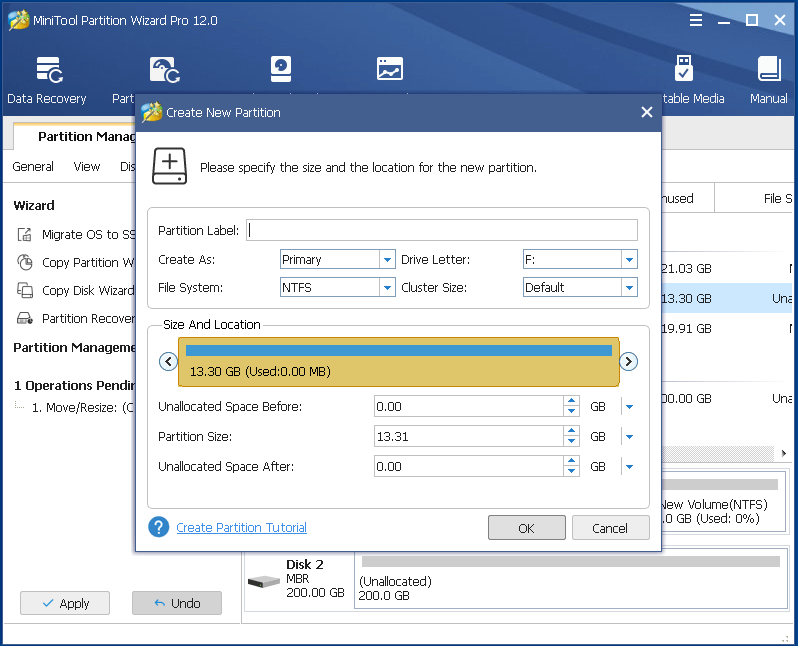Select the New Volume(NTFS) partition block
798x646 pixels.
(723, 503)
